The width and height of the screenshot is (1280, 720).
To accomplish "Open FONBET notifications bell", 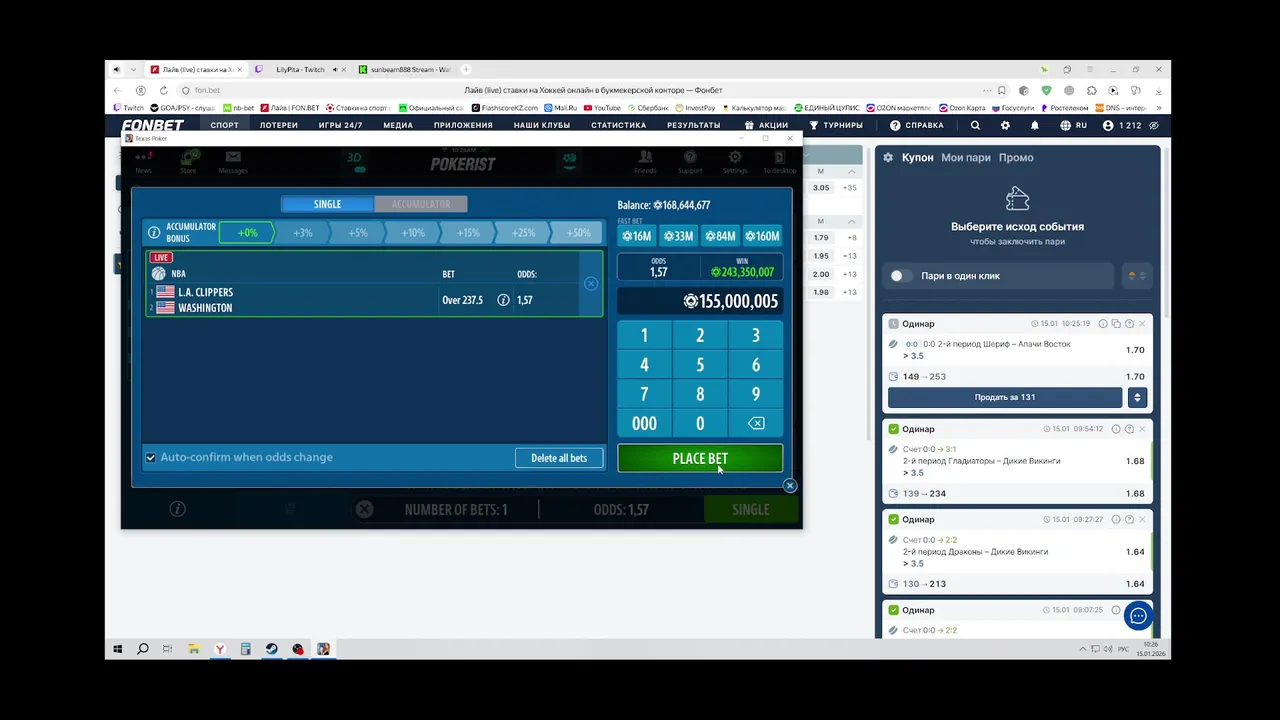I will [x=1035, y=126].
